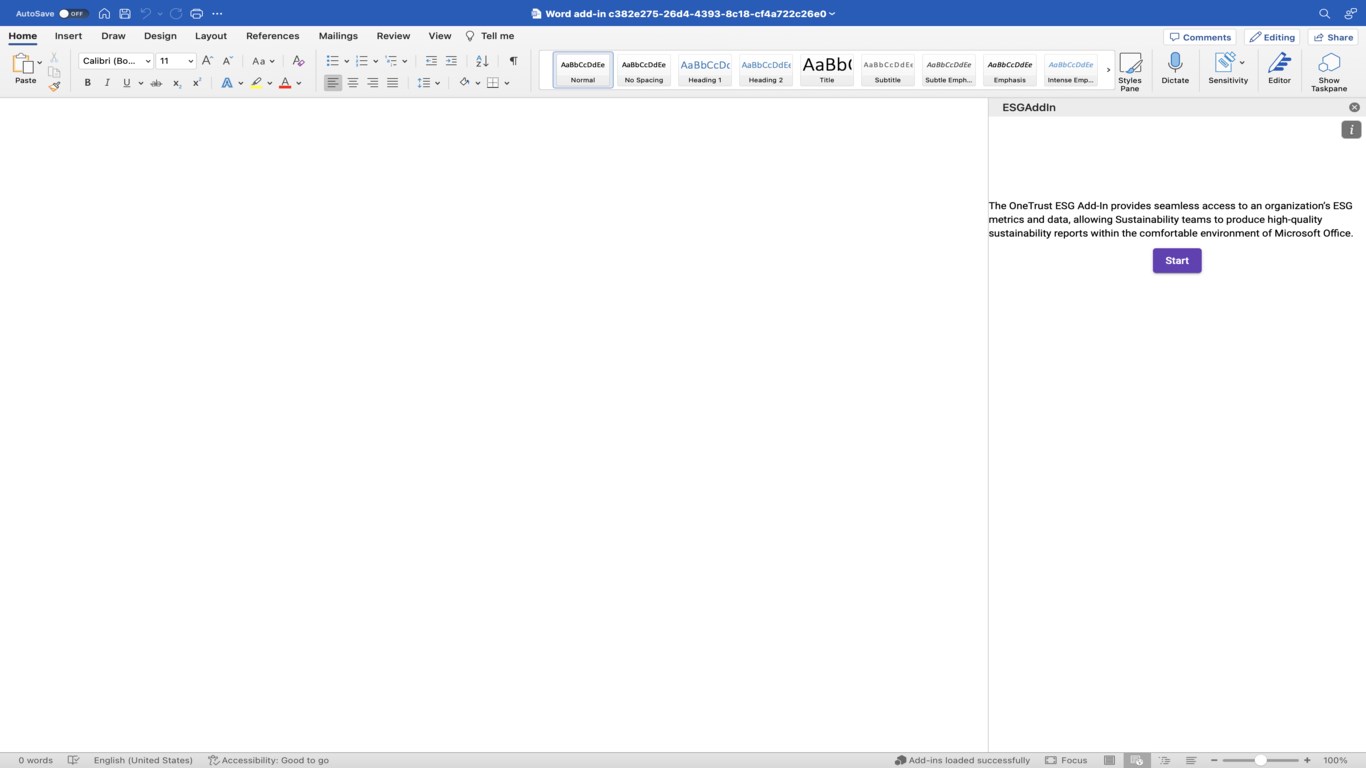Click the Start button in ESGAddIn
The image size is (1366, 768).
pos(1177,261)
